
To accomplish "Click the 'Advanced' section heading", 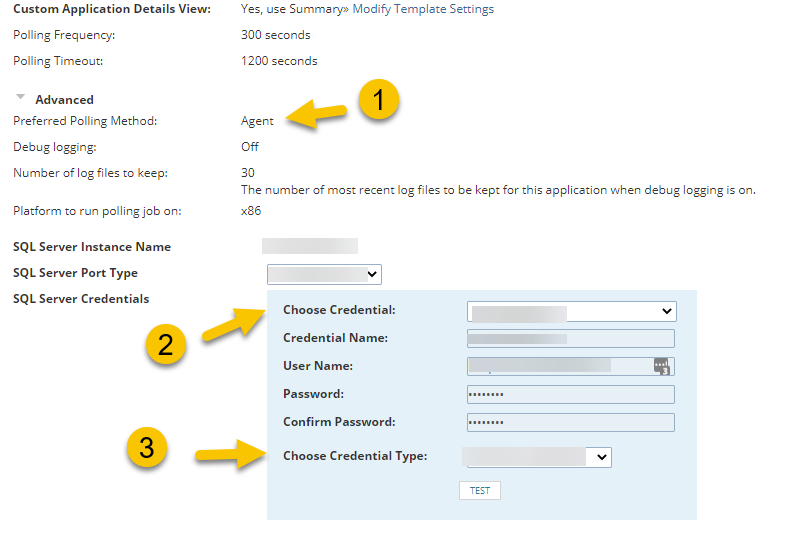I will point(64,100).
